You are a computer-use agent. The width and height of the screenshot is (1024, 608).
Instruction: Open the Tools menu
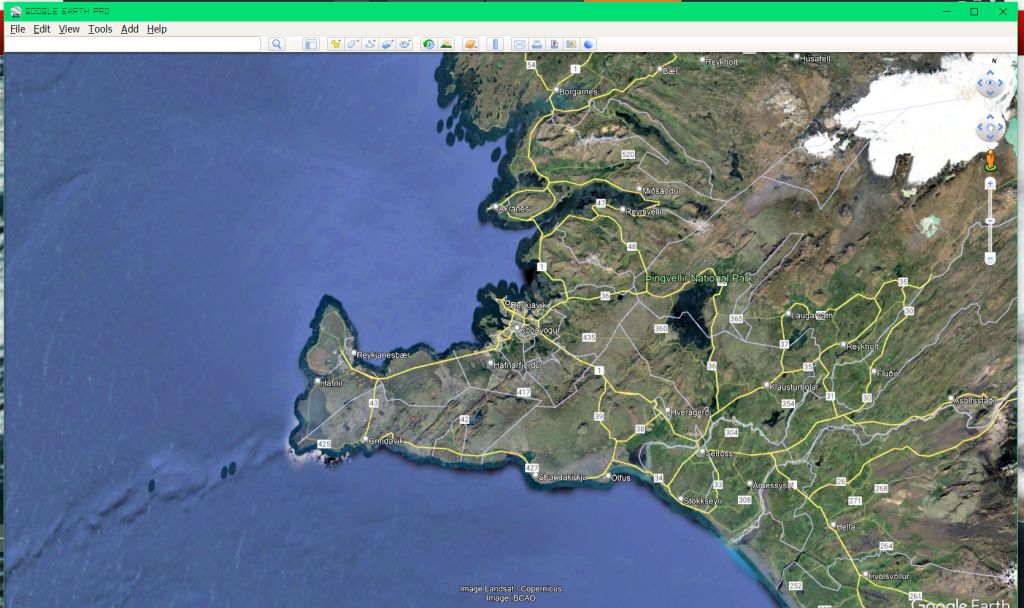coord(100,29)
